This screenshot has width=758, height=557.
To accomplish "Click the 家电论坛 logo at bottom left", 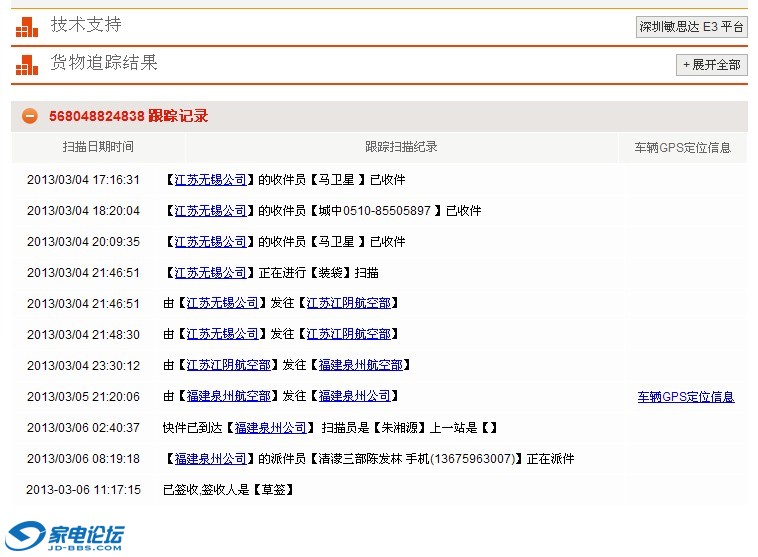I will 65,537.
